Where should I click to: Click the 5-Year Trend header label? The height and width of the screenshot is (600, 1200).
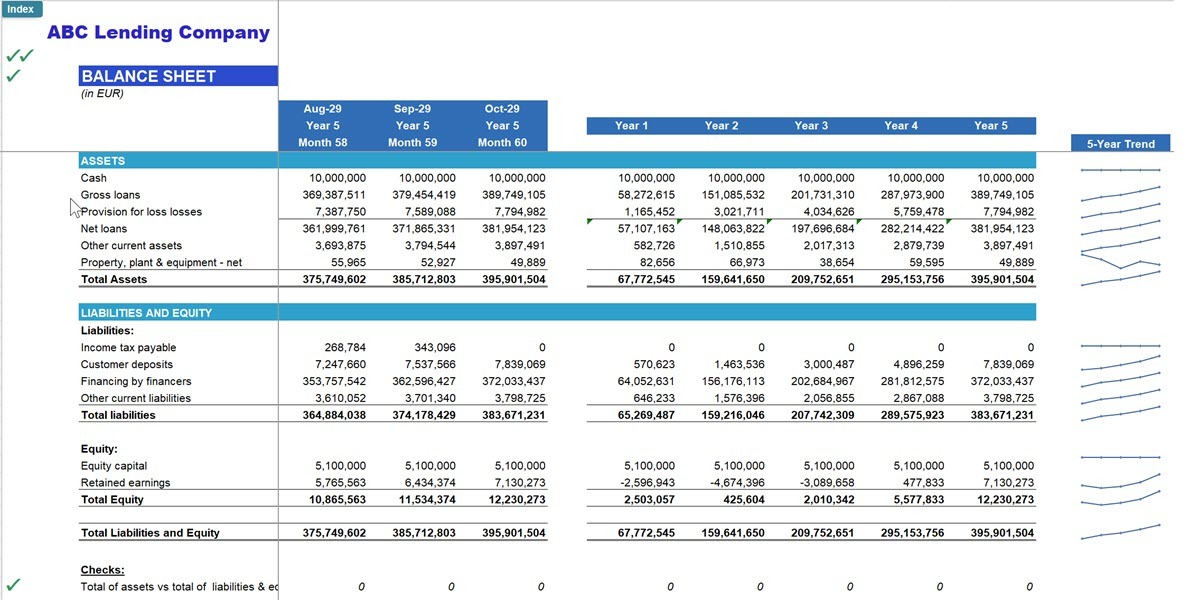pyautogui.click(x=1120, y=143)
